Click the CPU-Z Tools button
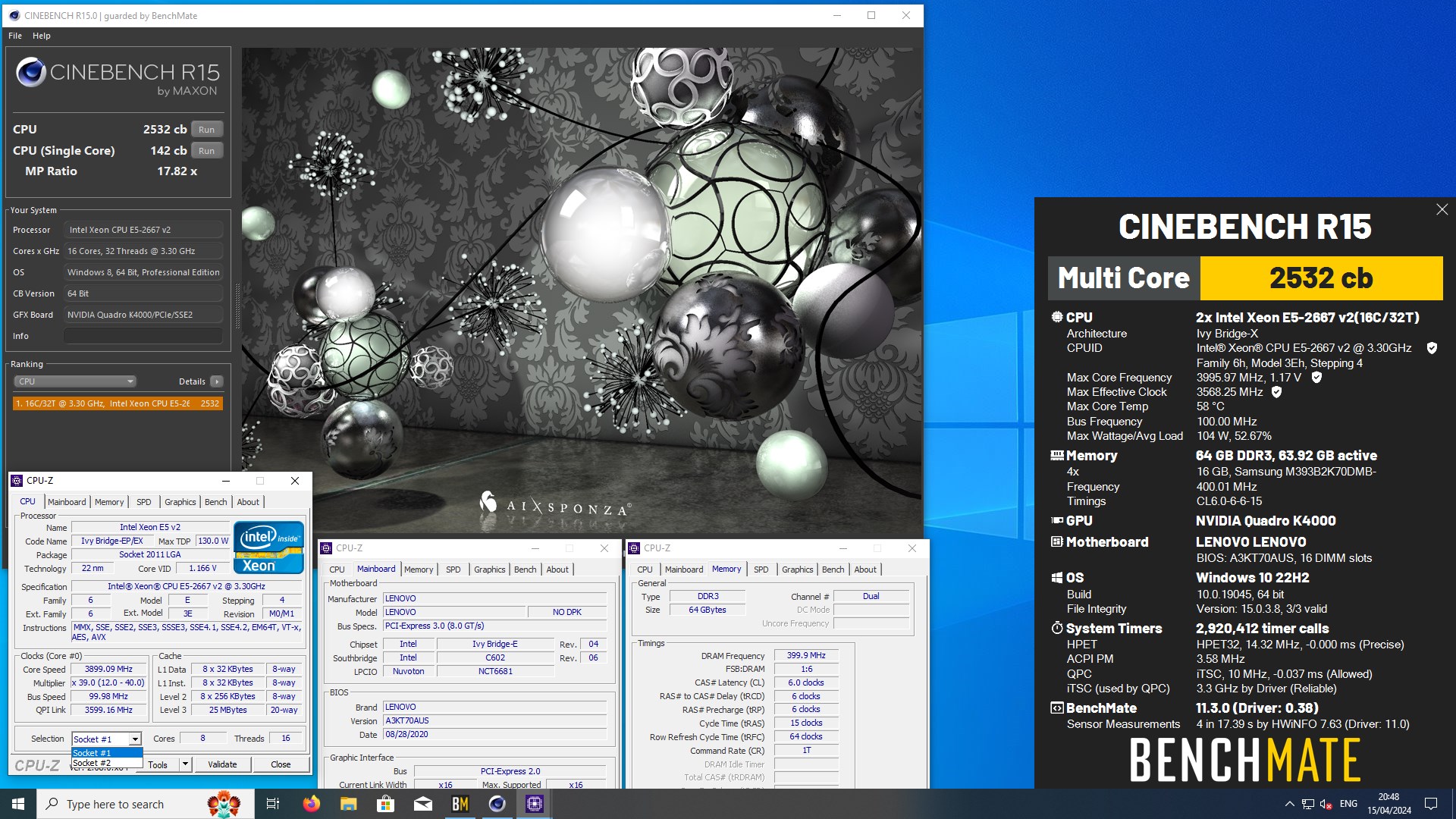 pyautogui.click(x=158, y=764)
